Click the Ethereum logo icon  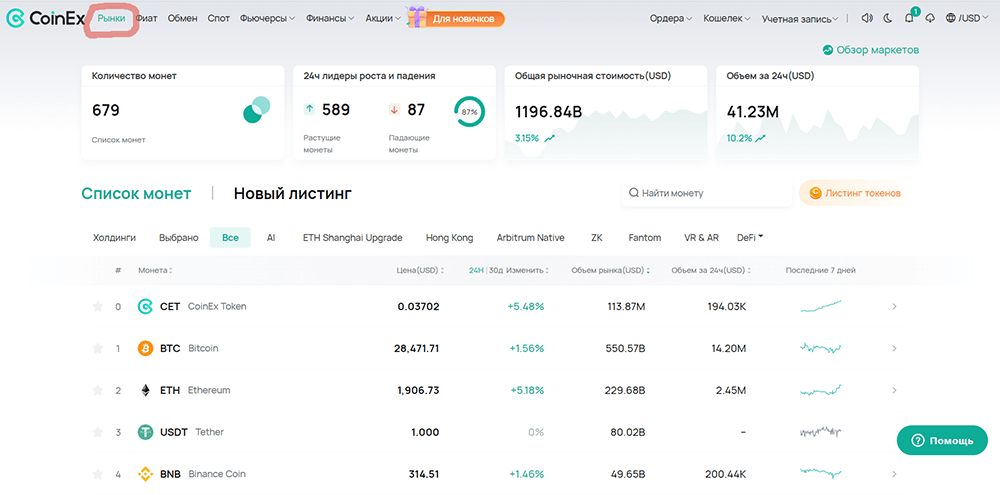point(145,390)
